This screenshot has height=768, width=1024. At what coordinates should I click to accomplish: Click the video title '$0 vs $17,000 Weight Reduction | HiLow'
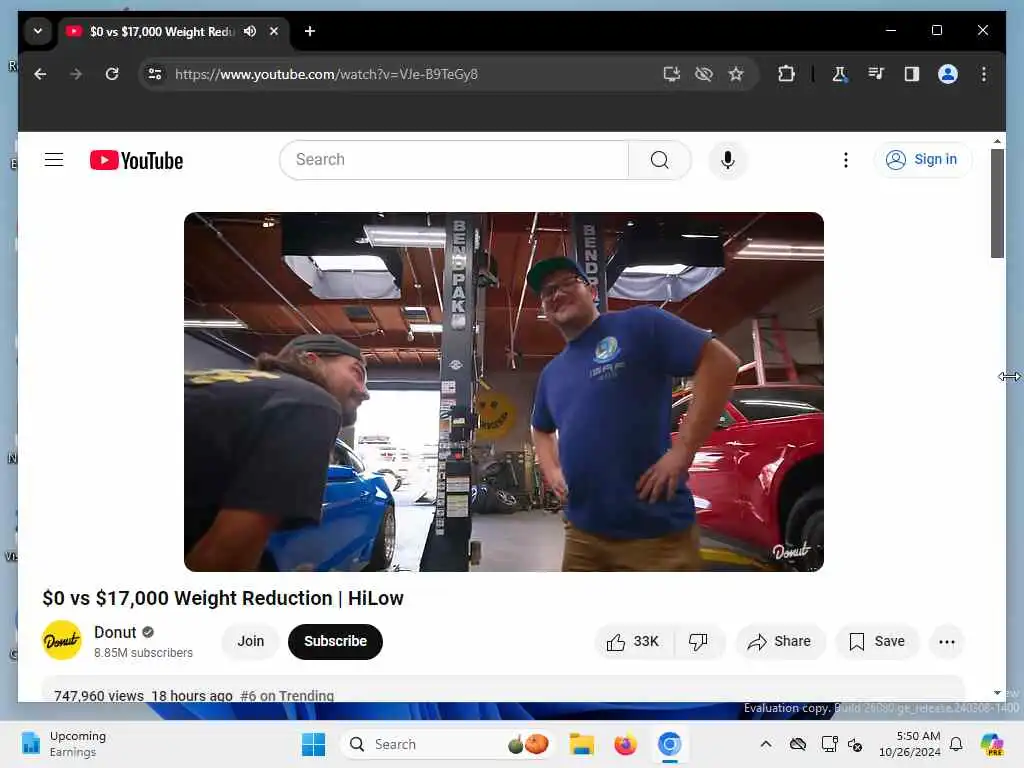tap(223, 598)
